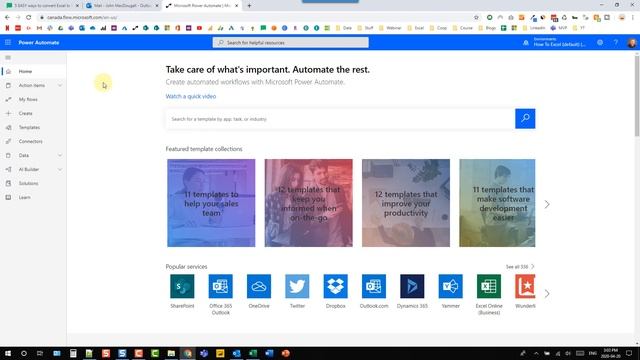Switch to the Mail Outlook browser tab
The height and width of the screenshot is (360, 640).
click(x=122, y=6)
